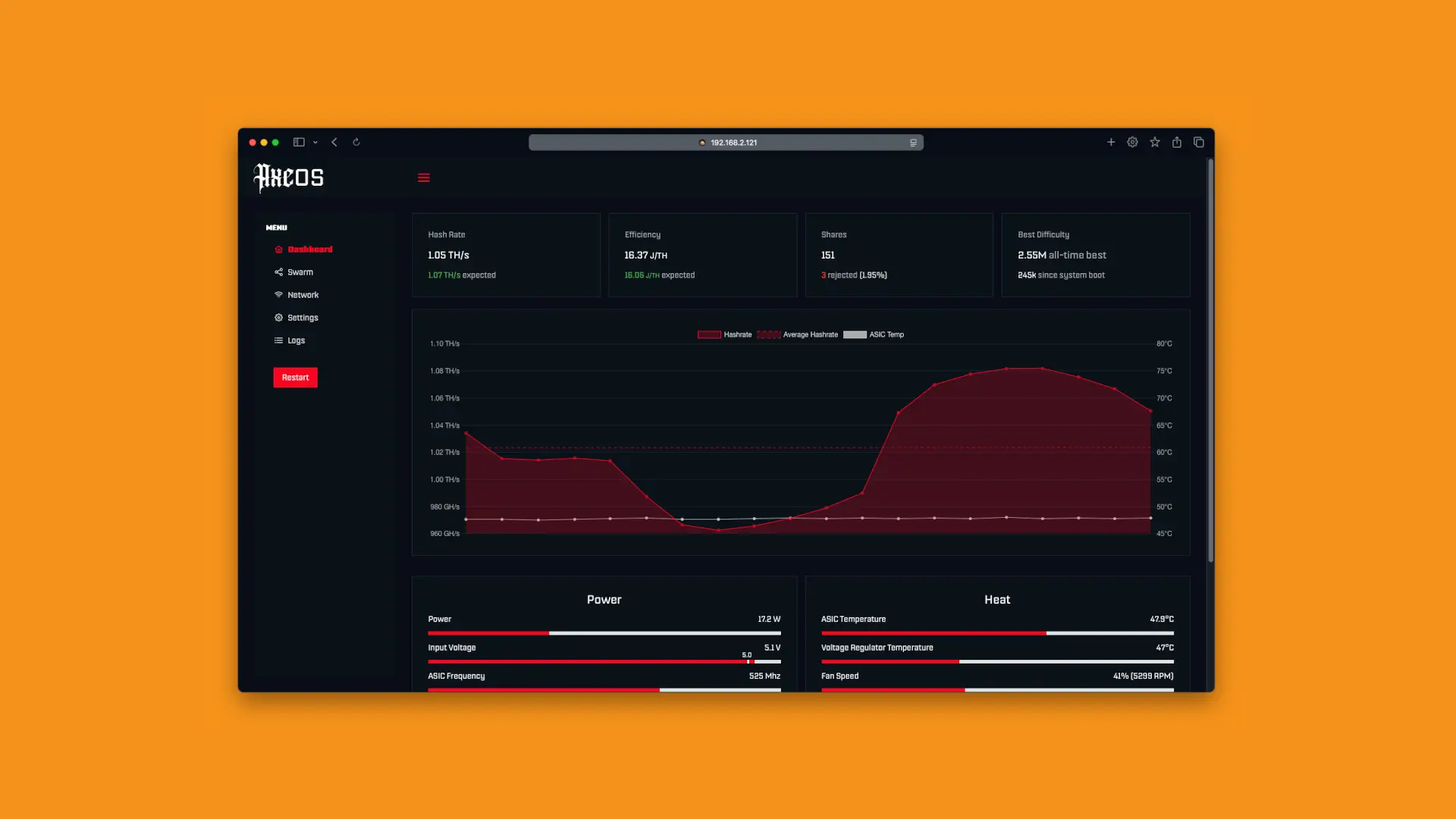Open the Swarm menu entry

(x=301, y=272)
